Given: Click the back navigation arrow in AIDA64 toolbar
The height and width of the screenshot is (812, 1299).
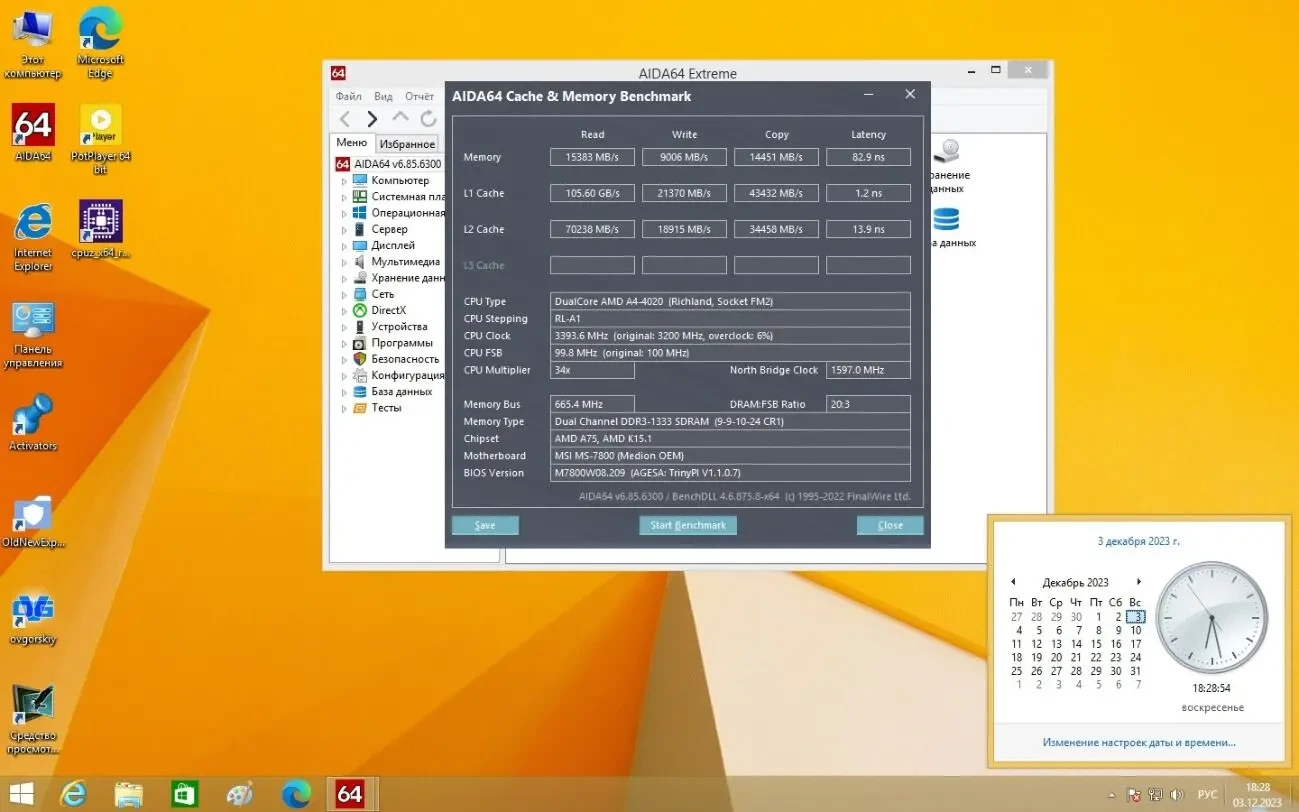Looking at the screenshot, I should (346, 117).
